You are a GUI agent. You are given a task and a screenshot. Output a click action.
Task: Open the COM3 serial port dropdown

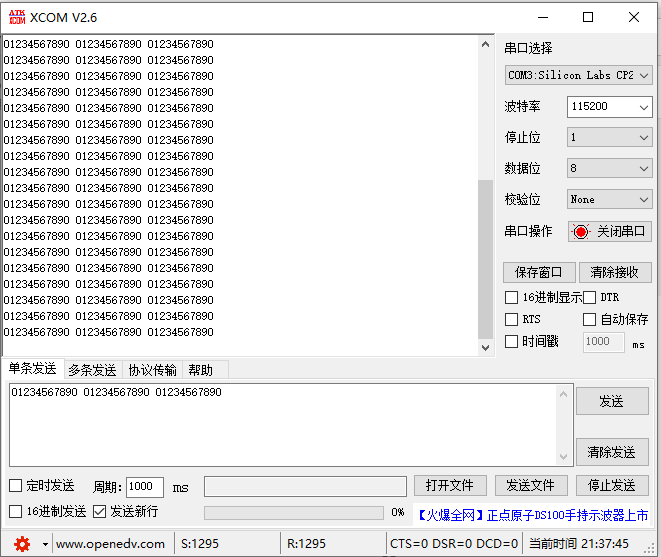[578, 75]
